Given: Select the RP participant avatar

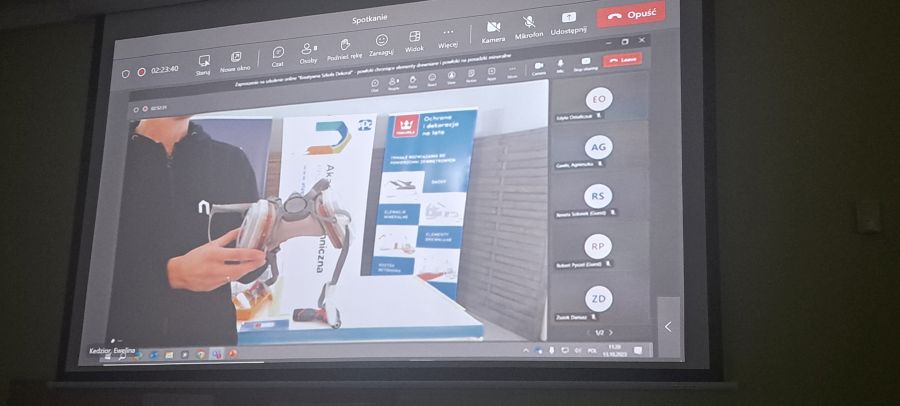Looking at the screenshot, I should (x=598, y=246).
